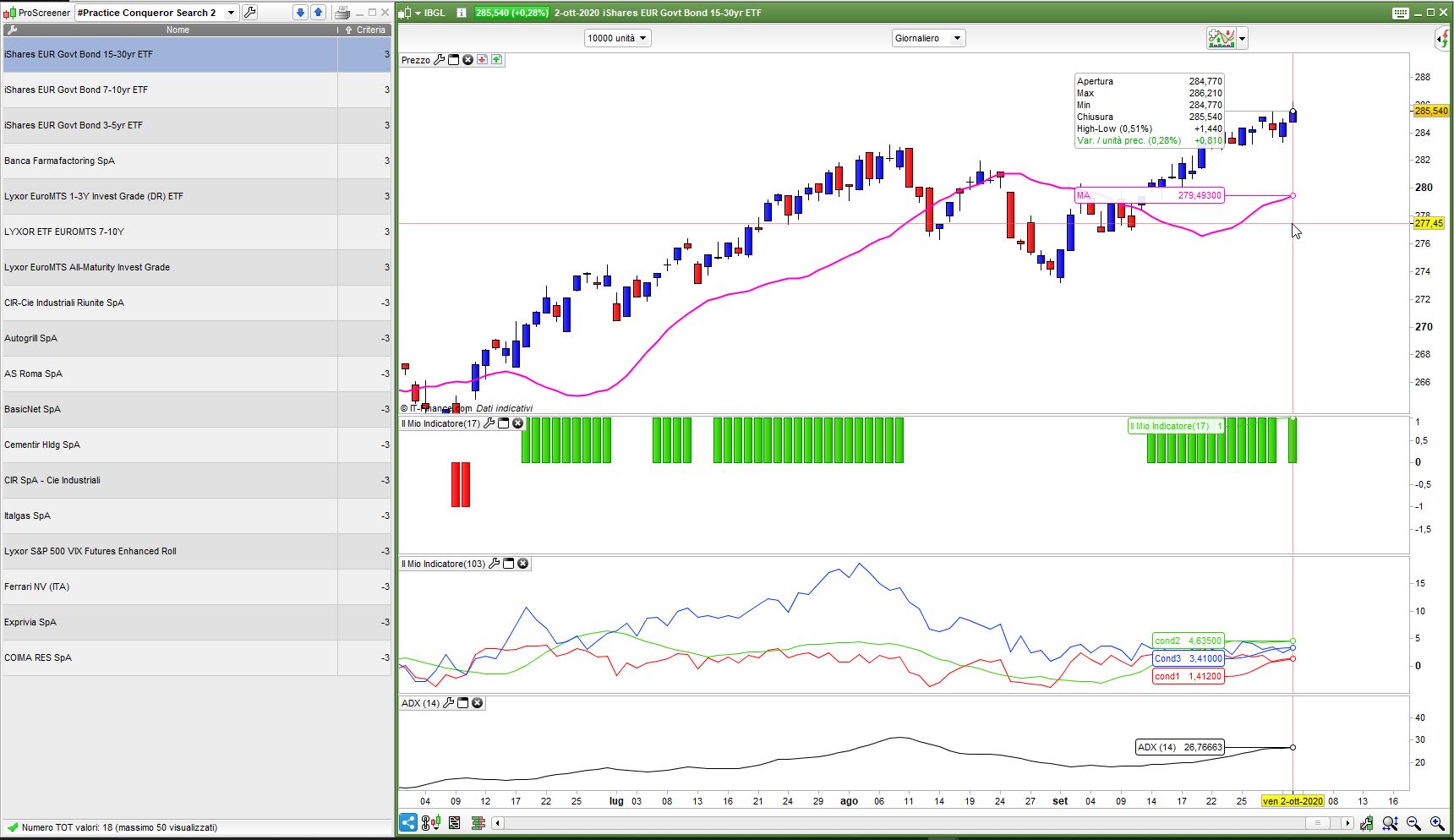Open the order book bars icon

pyautogui.click(x=478, y=822)
